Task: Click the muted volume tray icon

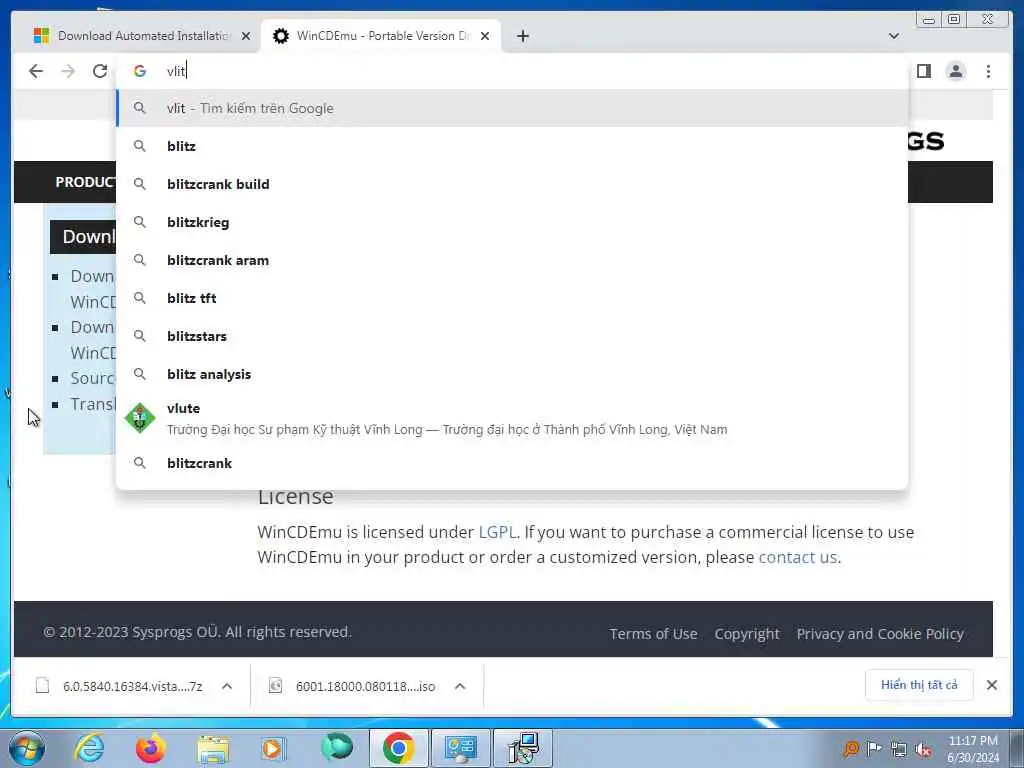Action: 923,749
